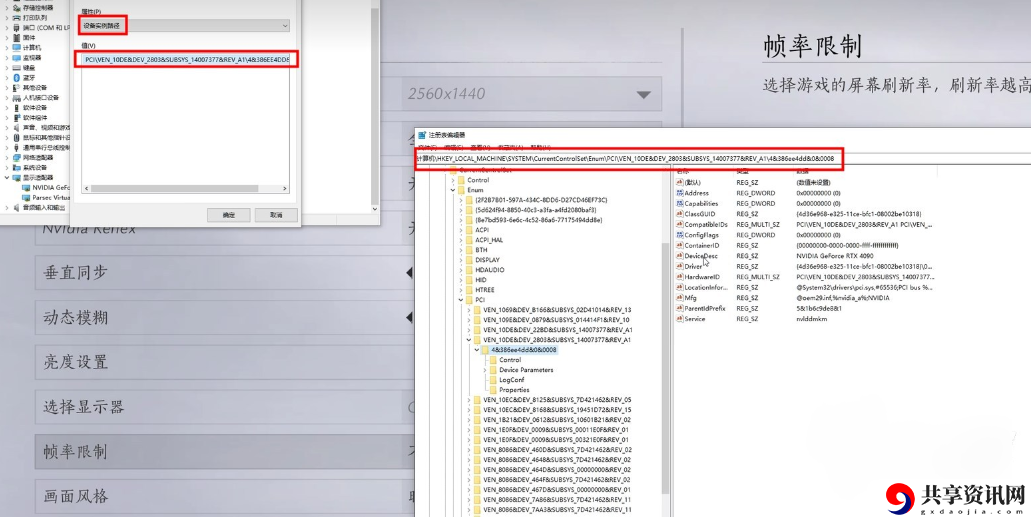Click the 音频输入和输出 speaker icon
This screenshot has width=1031, height=518.
coord(16,208)
